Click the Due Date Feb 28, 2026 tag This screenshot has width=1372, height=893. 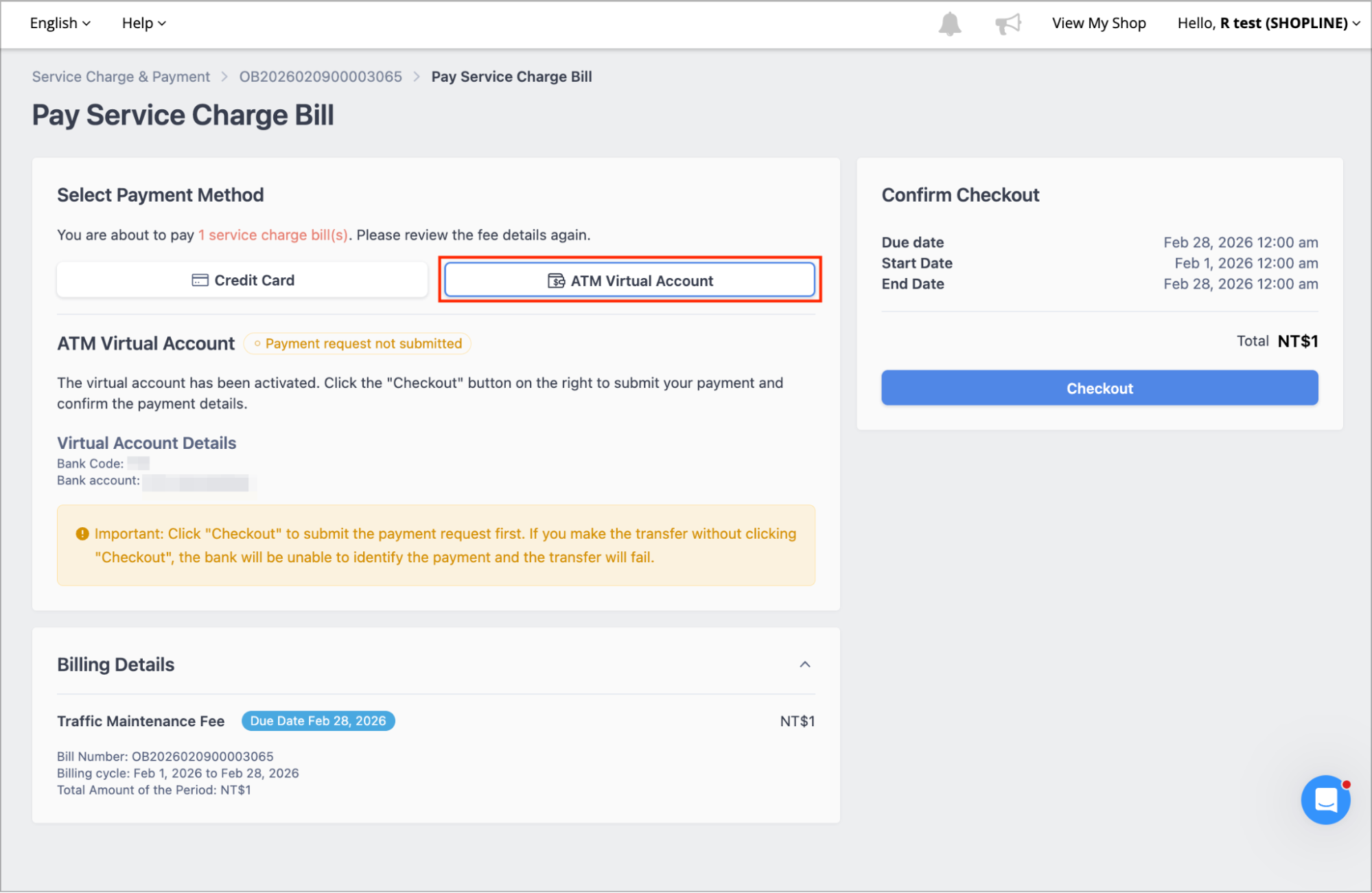(x=318, y=721)
